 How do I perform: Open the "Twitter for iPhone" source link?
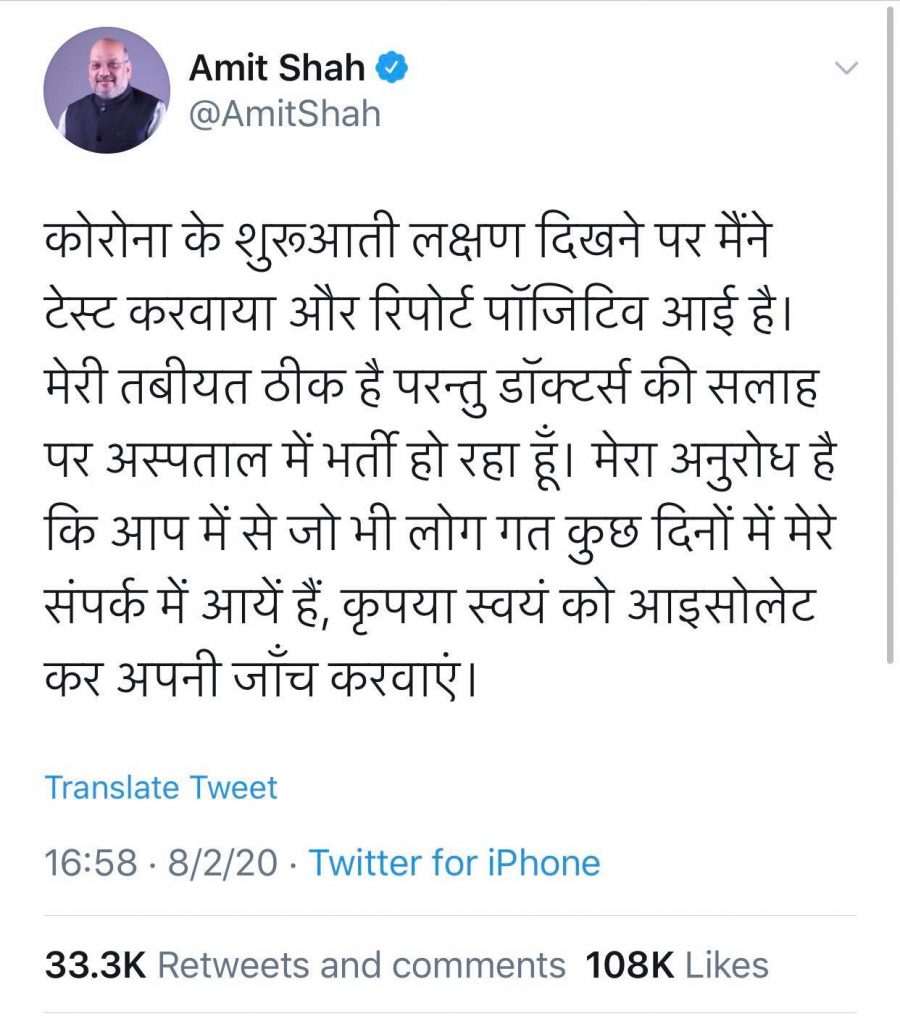pyautogui.click(x=454, y=863)
